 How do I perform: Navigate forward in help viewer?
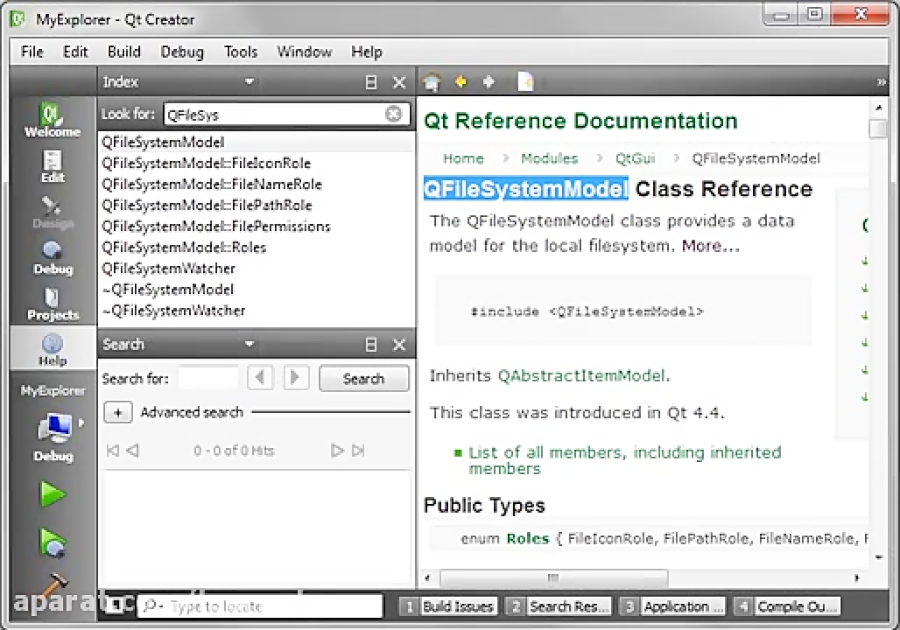[x=488, y=82]
